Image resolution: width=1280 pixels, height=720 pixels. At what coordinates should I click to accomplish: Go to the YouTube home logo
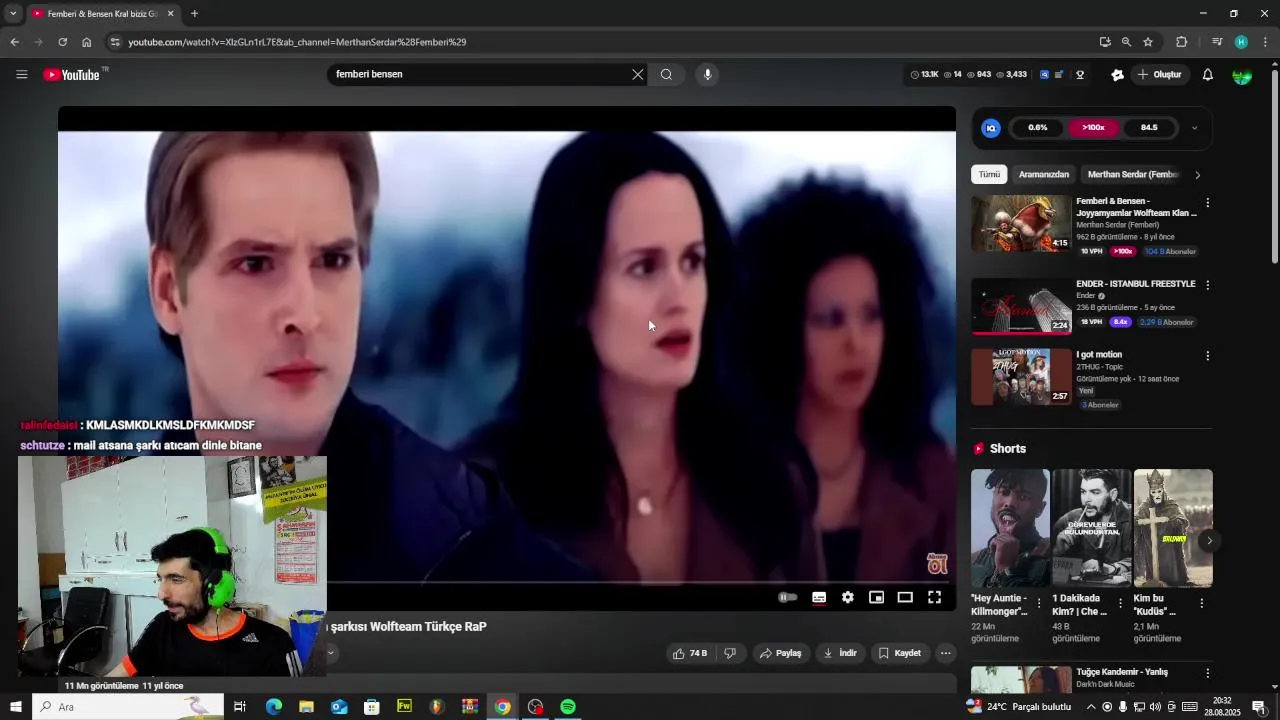pyautogui.click(x=72, y=75)
